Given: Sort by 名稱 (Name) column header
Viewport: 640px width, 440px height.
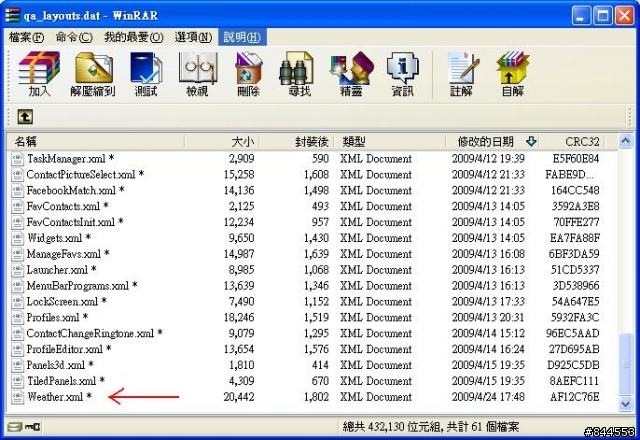Looking at the screenshot, I should pos(96,142).
